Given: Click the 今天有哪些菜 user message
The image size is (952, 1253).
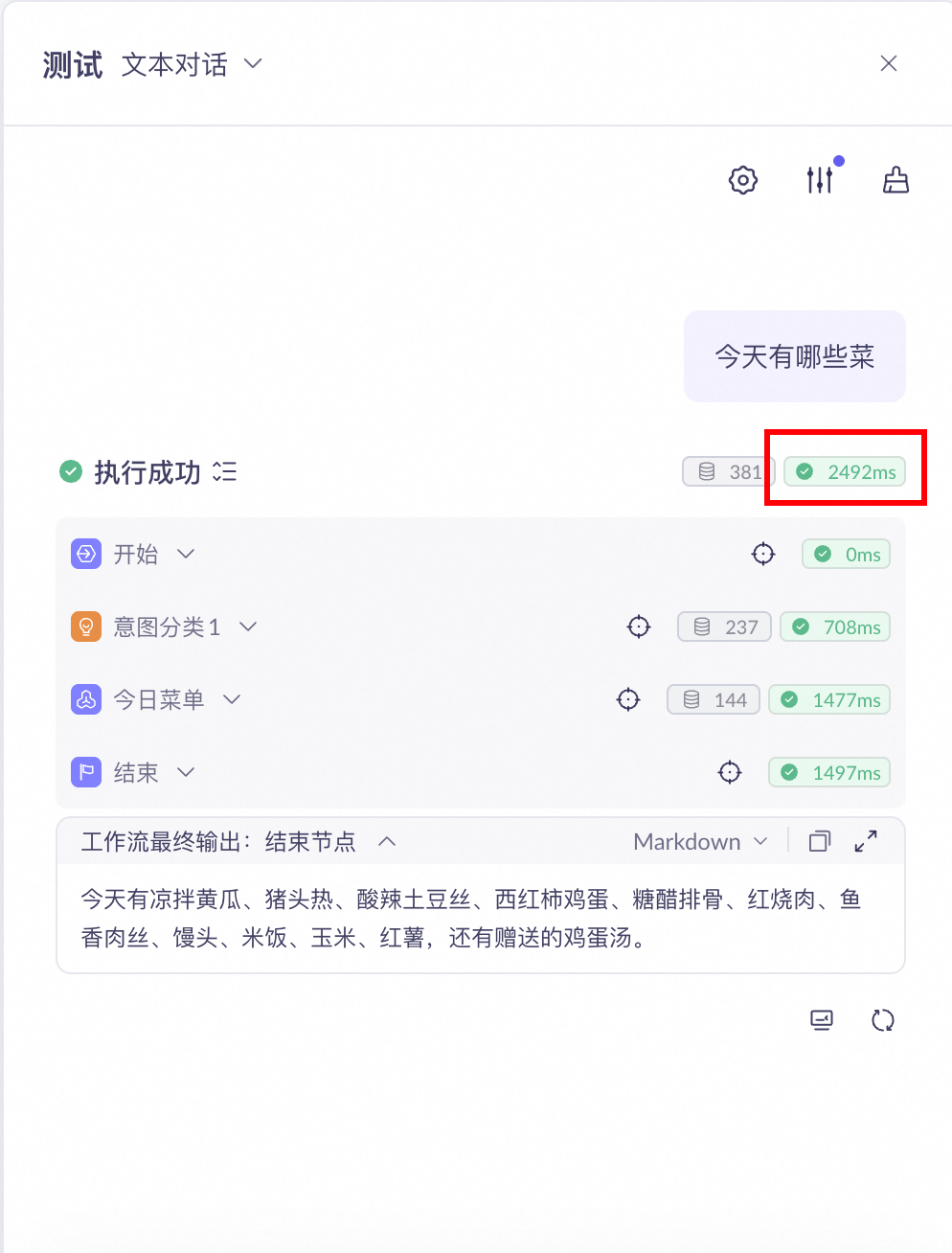Looking at the screenshot, I should coord(795,356).
